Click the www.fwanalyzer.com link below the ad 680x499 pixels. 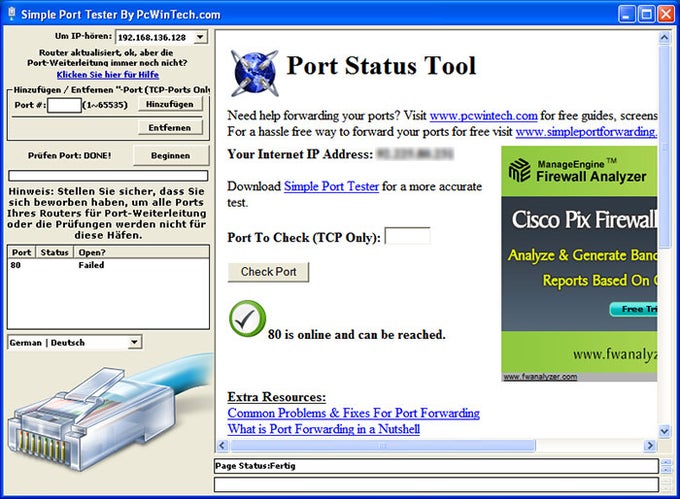540,377
